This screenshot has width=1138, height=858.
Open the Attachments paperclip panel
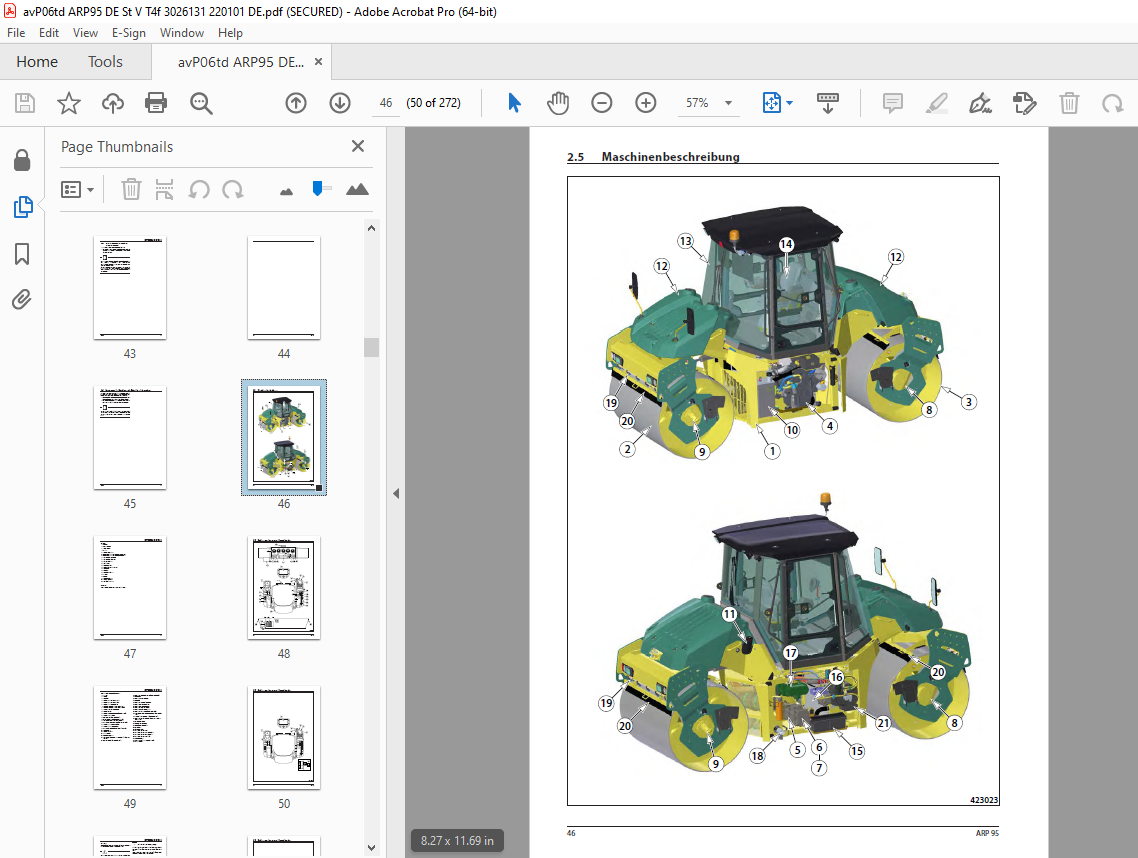22,299
